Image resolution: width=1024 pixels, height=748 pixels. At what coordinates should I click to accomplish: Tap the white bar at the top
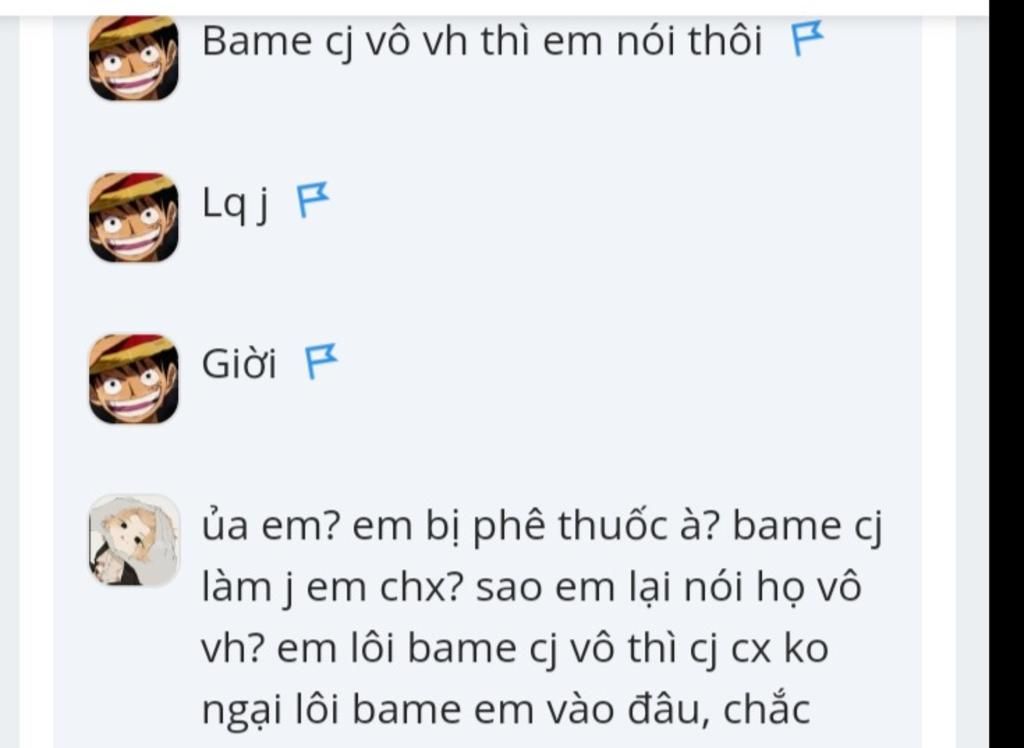[x=494, y=7]
